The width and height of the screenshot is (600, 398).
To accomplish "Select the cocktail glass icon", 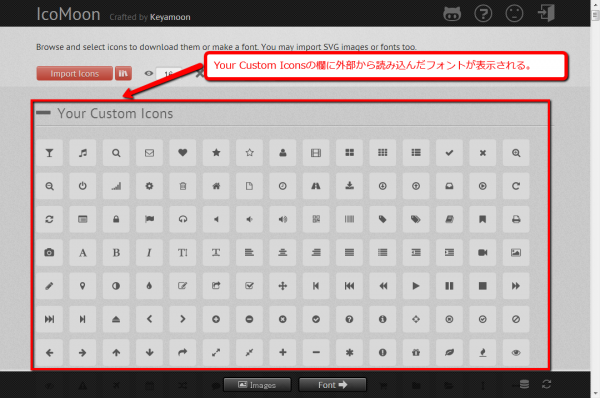I will 49,153.
